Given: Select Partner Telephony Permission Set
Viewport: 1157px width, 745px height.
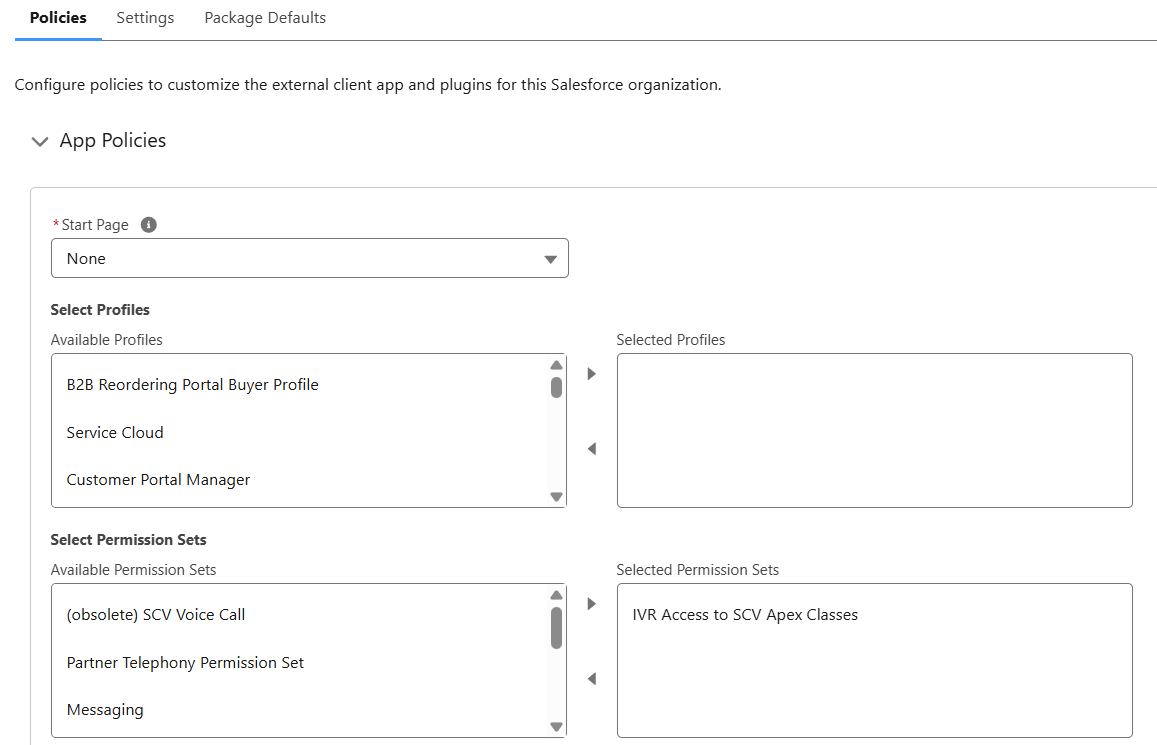Looking at the screenshot, I should (185, 662).
